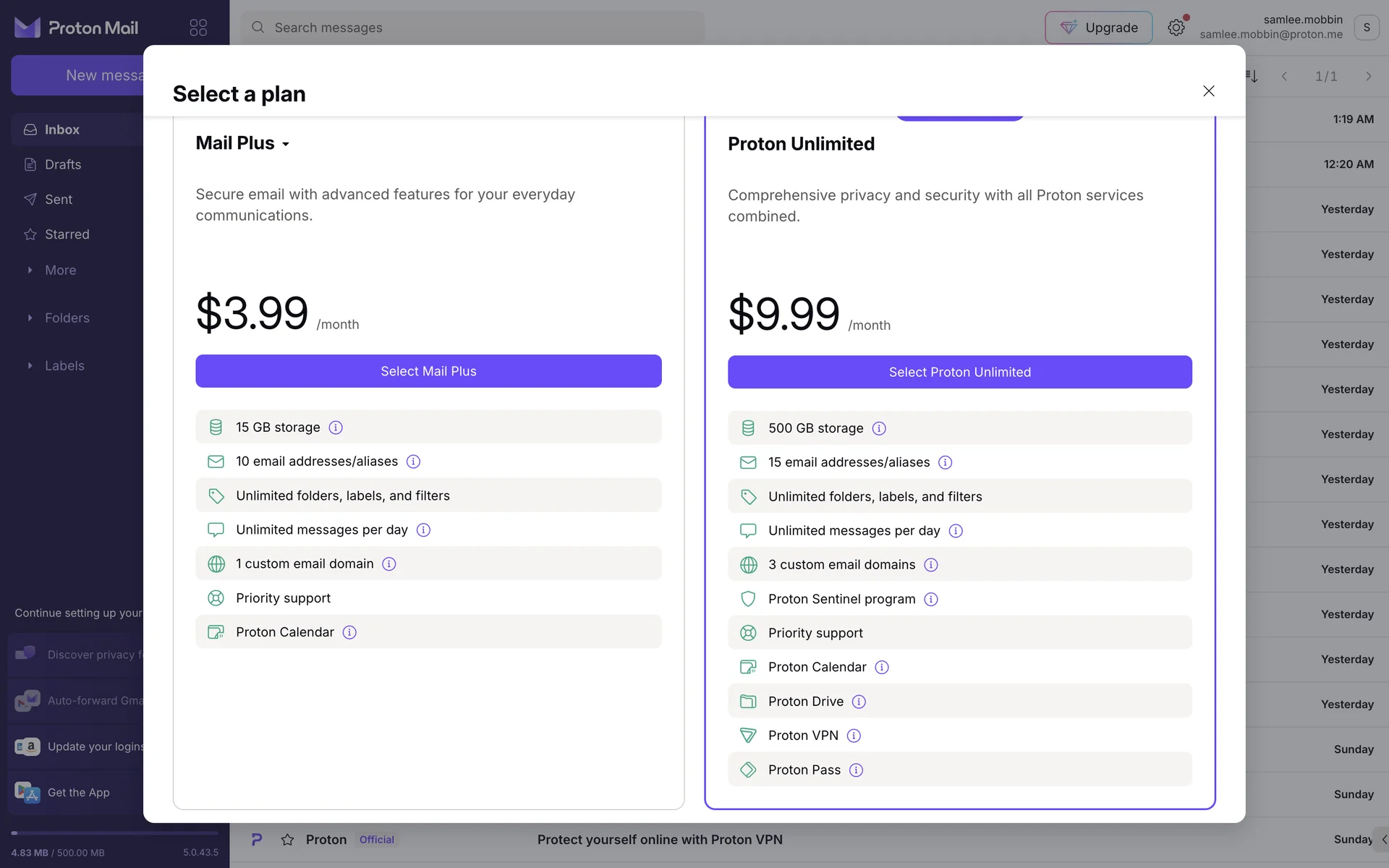Image resolution: width=1389 pixels, height=868 pixels.
Task: Click info icon next to Proton Sentinel program
Action: (931, 599)
